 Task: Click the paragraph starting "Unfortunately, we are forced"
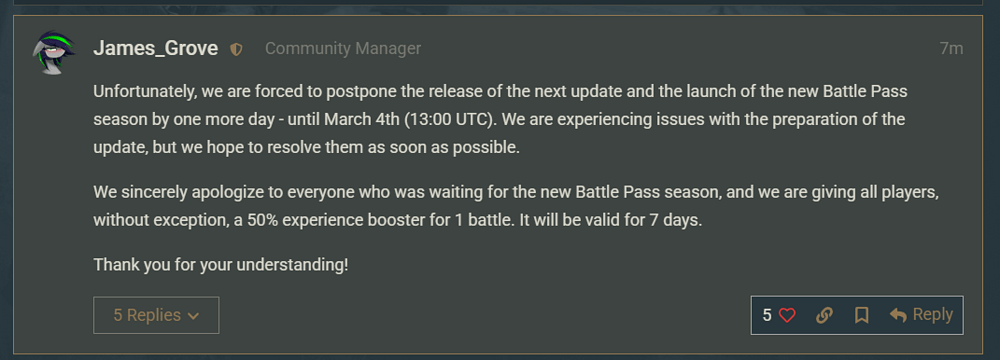click(501, 119)
